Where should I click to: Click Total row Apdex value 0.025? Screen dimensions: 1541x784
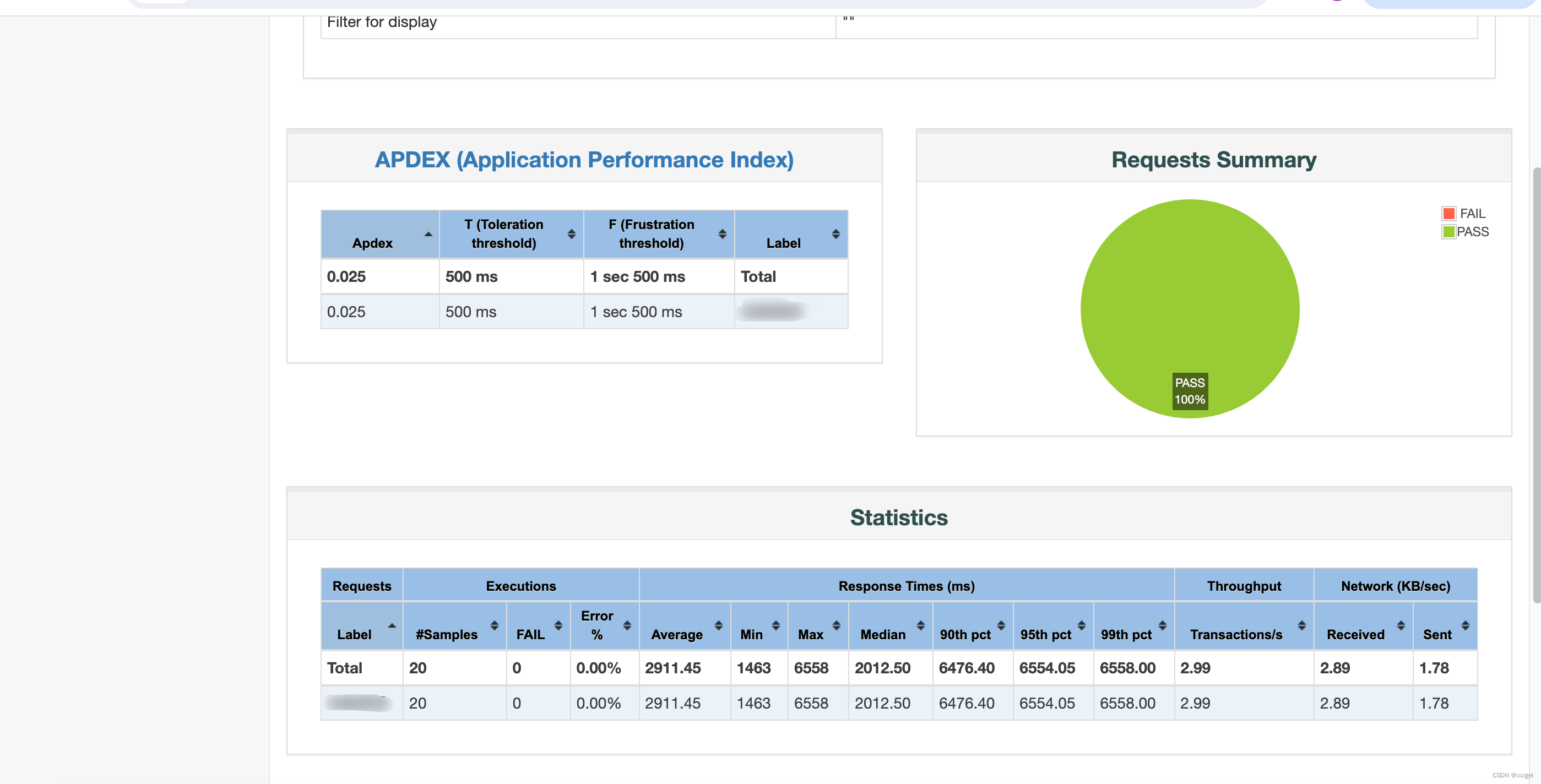346,276
